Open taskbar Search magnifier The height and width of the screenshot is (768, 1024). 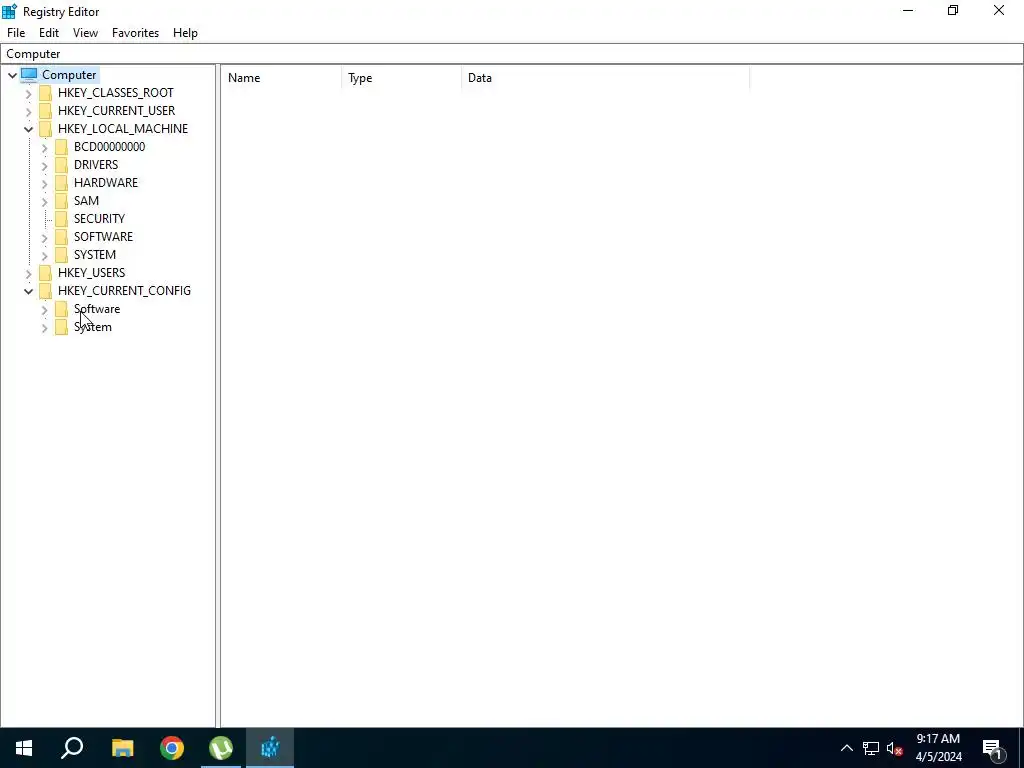tap(72, 748)
